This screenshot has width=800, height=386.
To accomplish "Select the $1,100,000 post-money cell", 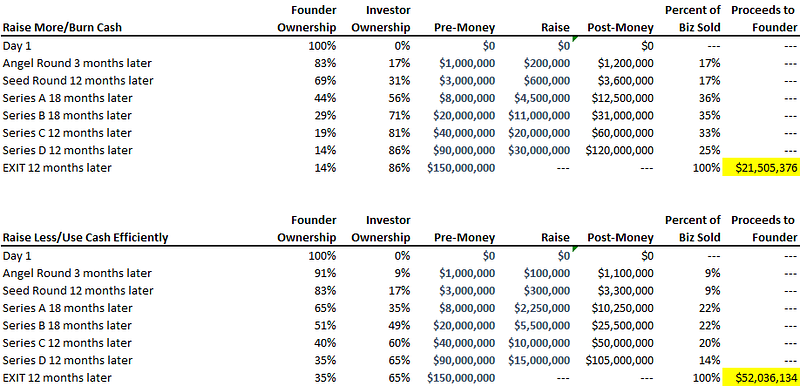I will 626,273.
